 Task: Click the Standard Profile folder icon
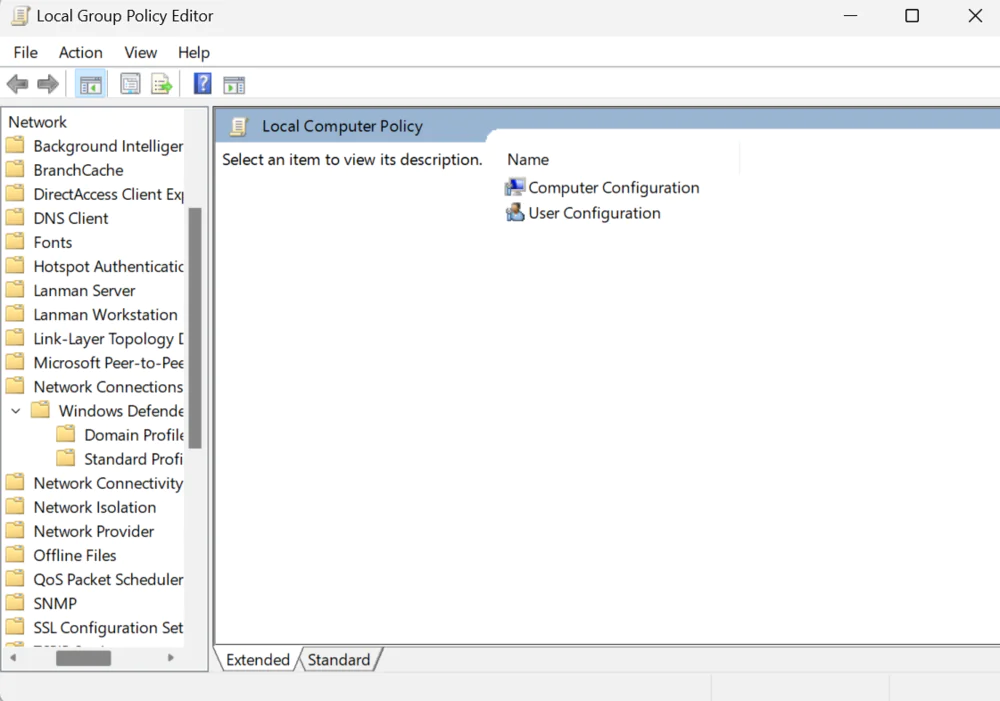[x=65, y=459]
